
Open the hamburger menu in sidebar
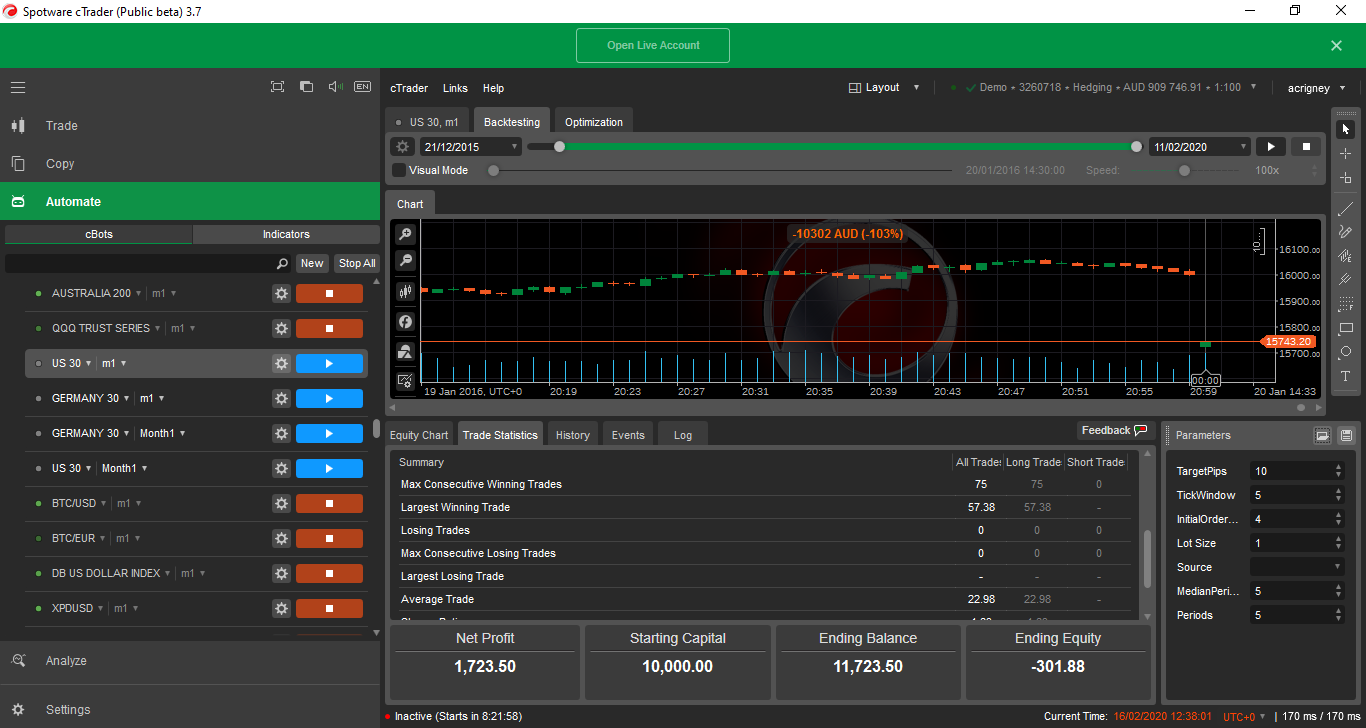point(18,87)
